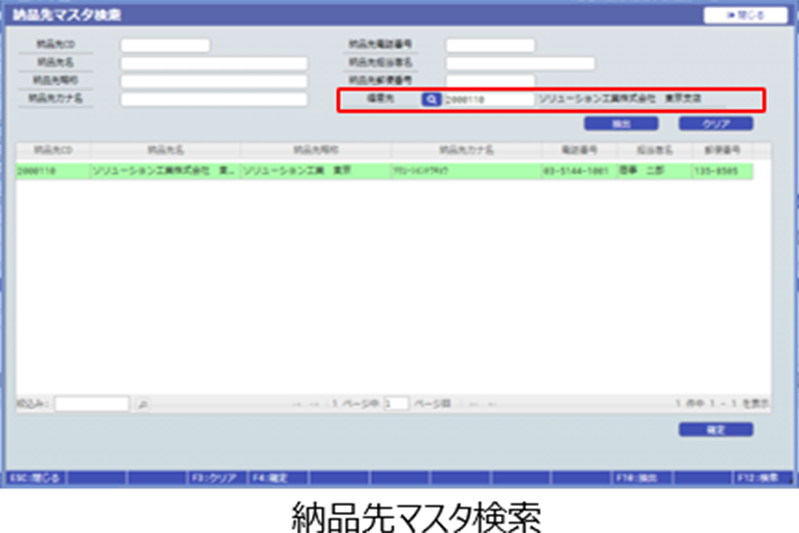Click the magnifier icon beside 得意先 field
The width and height of the screenshot is (799, 533).
(430, 100)
